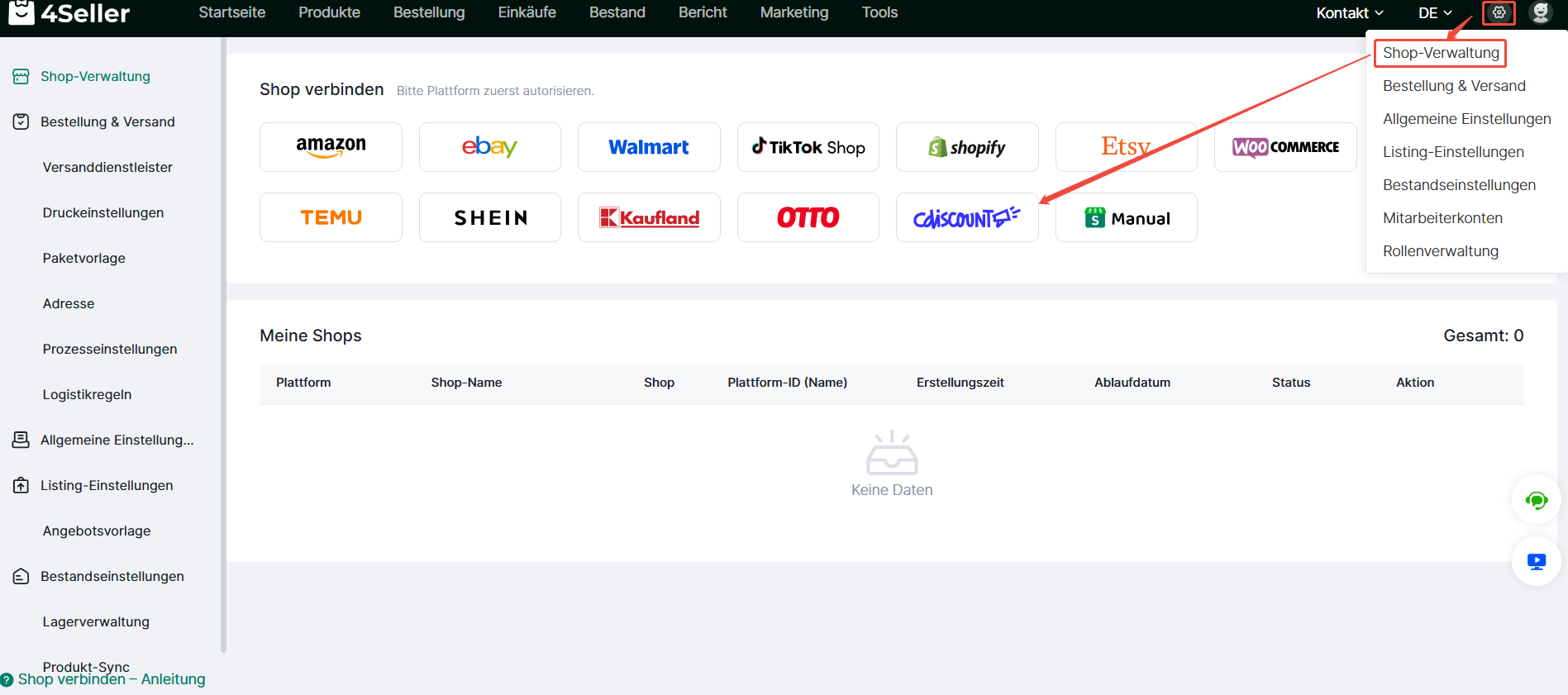
Task: Click the Ablaufdatum column header
Action: coord(1132,383)
